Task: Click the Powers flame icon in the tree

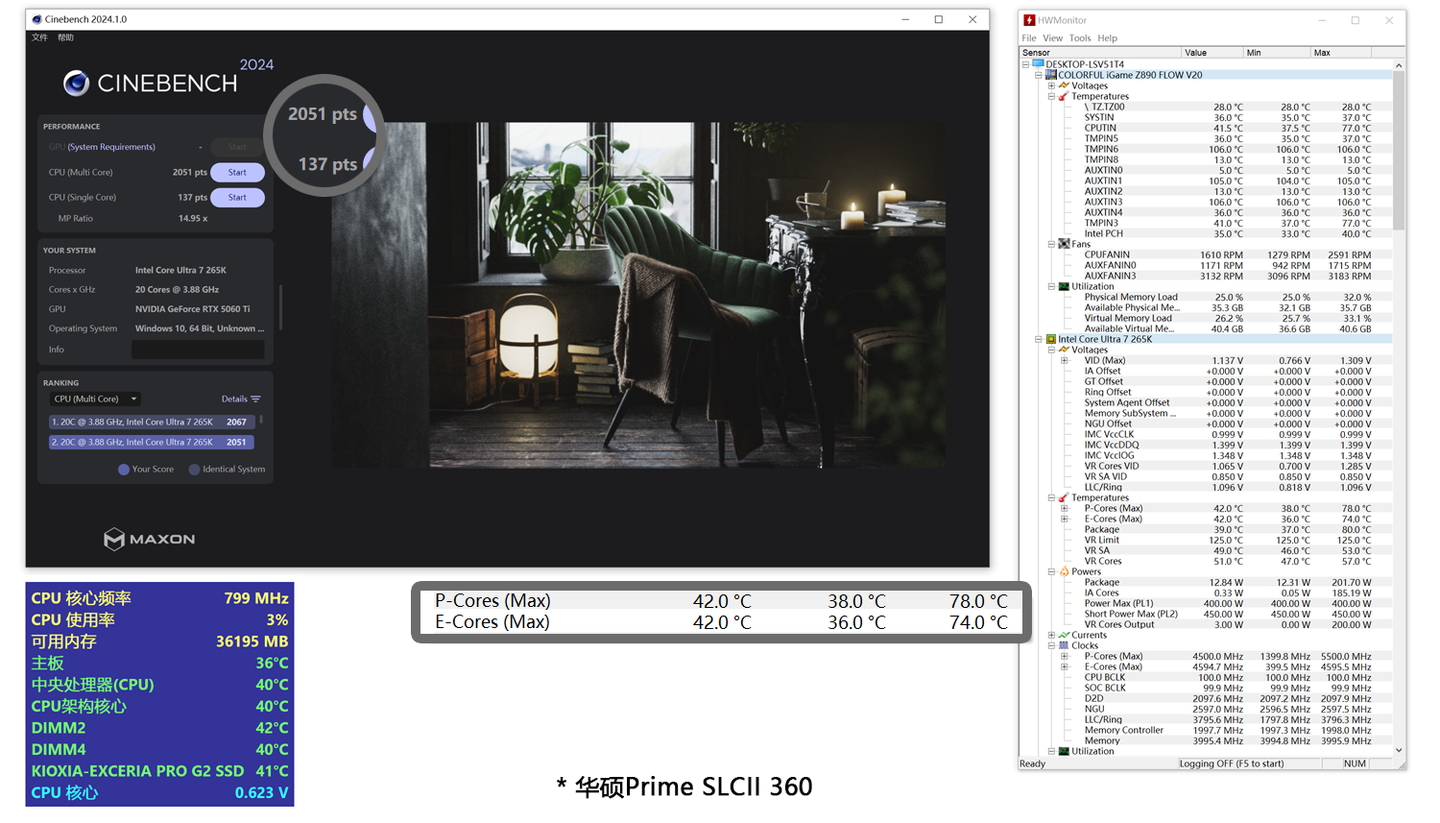Action: click(x=1064, y=572)
